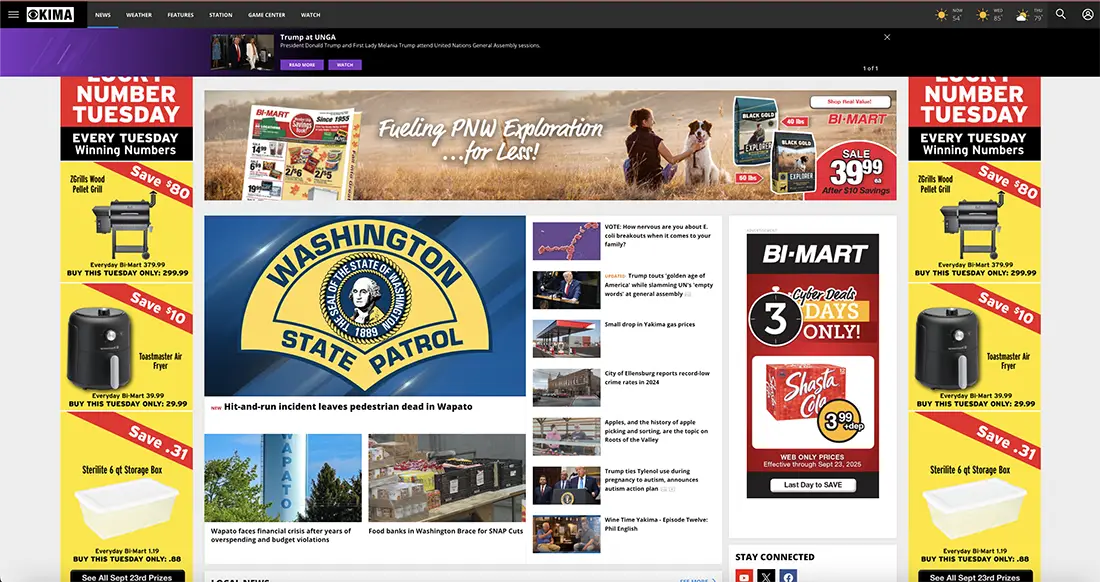Open the Wapato water tower thumbnail
The width and height of the screenshot is (1100, 582).
(x=283, y=478)
